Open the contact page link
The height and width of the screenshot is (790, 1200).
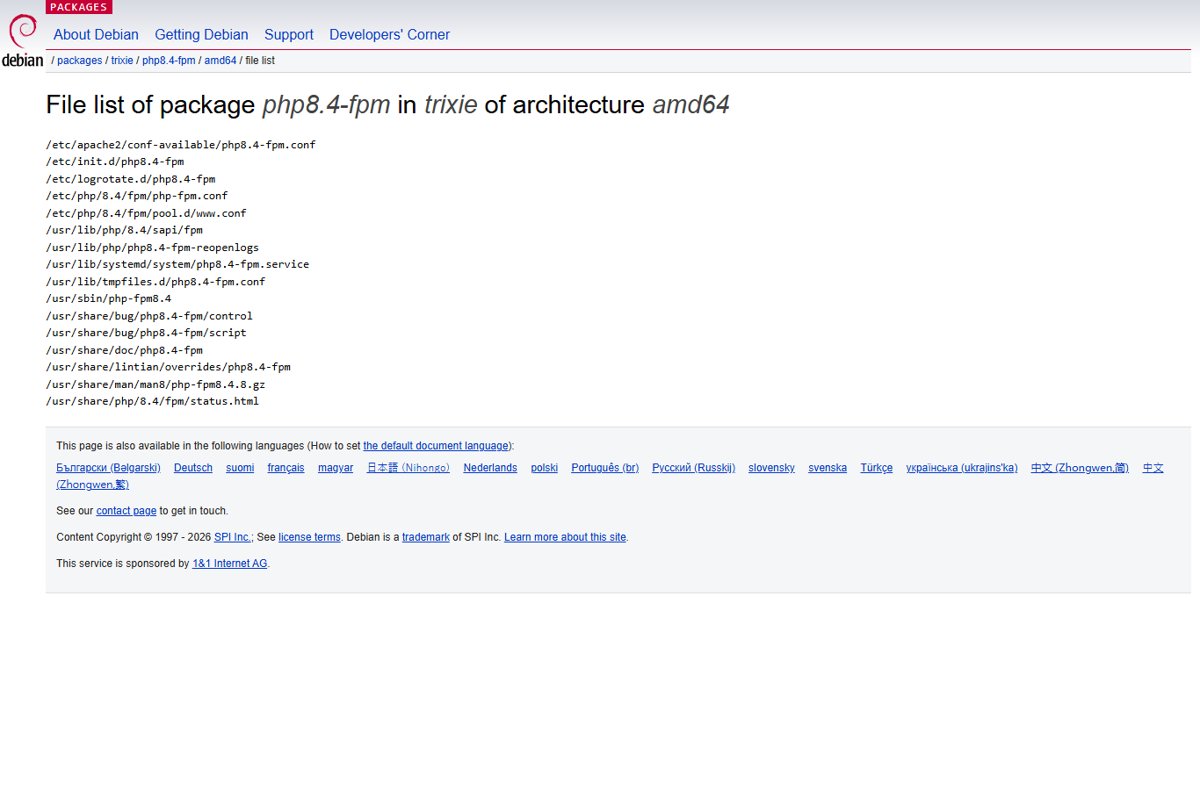click(126, 511)
